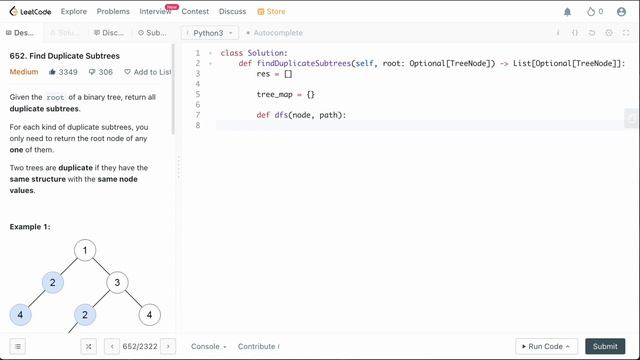Viewport: 640px width, 360px height.
Task: Click tree node 1 in Example 1
Action: [85, 250]
